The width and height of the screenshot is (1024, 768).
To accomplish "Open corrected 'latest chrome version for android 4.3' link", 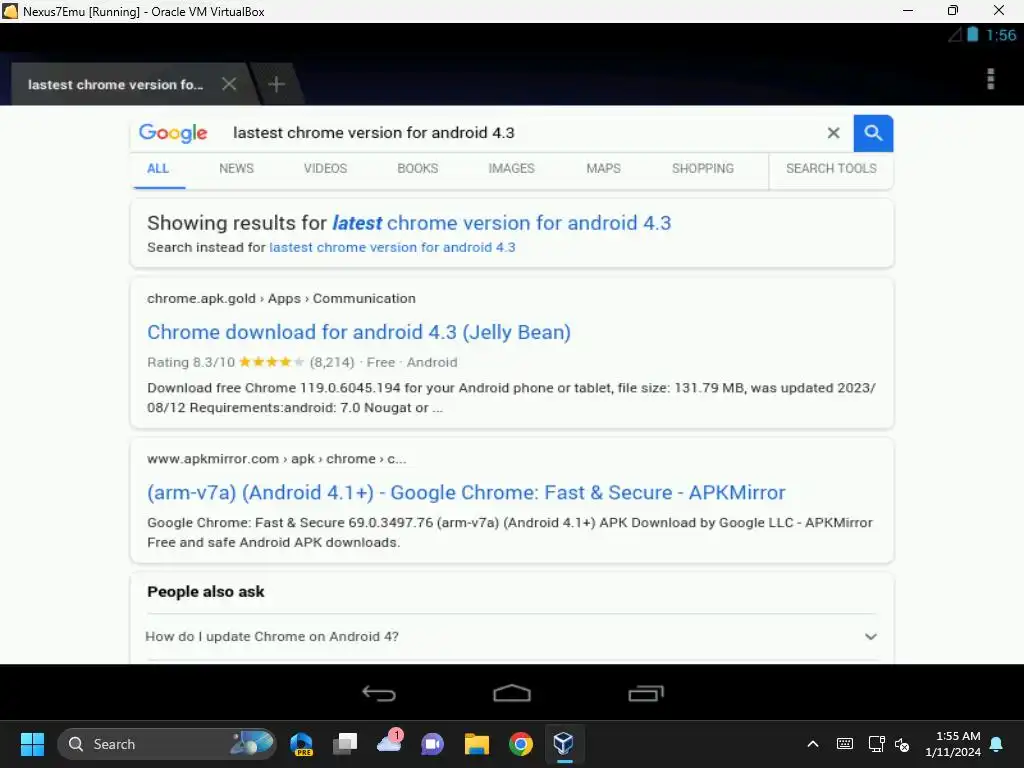I will (x=502, y=223).
